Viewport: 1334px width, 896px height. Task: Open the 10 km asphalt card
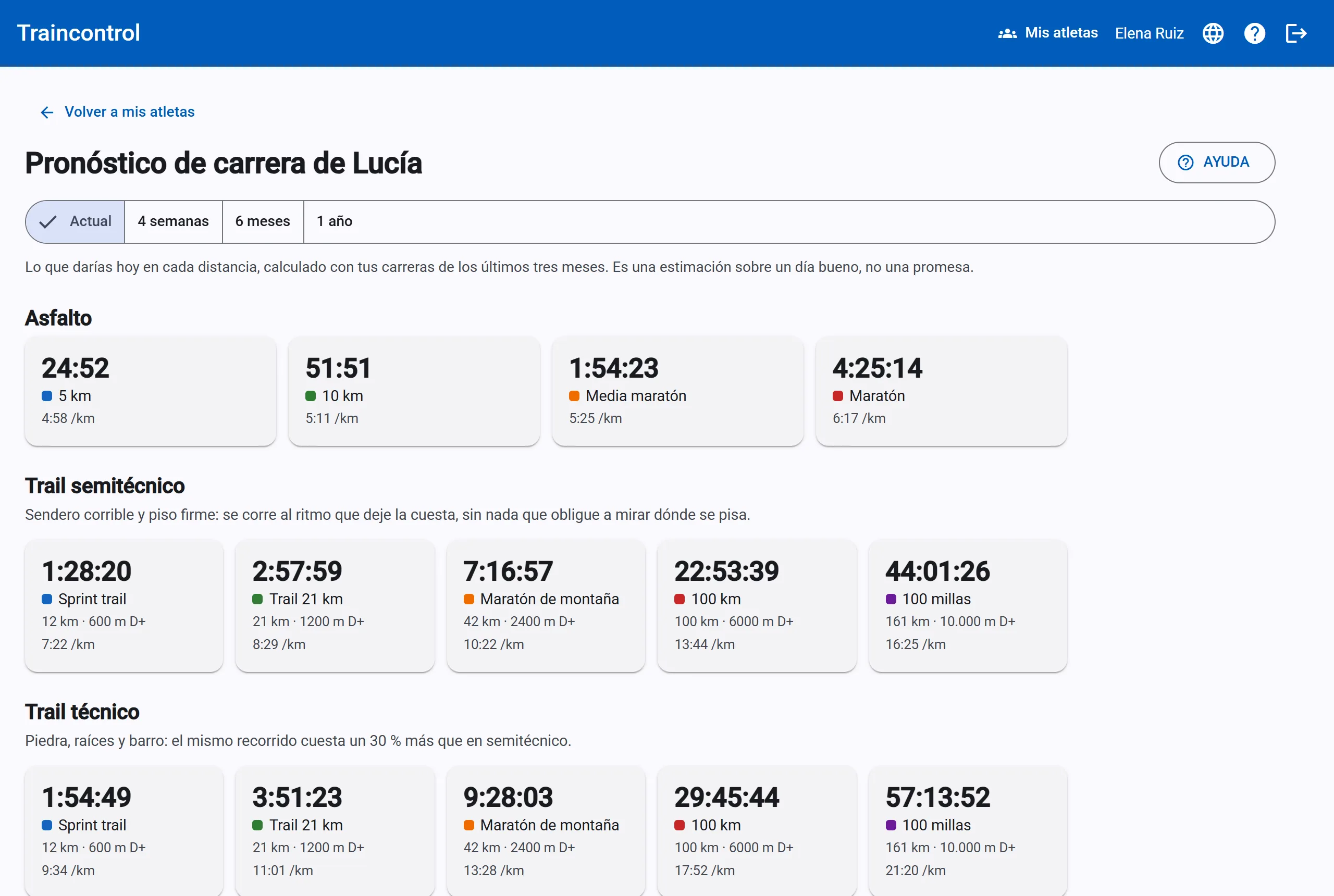414,391
